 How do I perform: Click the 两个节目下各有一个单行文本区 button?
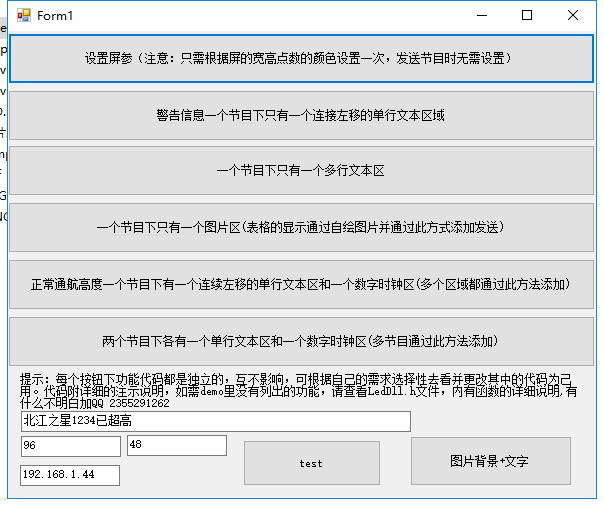pos(301,342)
